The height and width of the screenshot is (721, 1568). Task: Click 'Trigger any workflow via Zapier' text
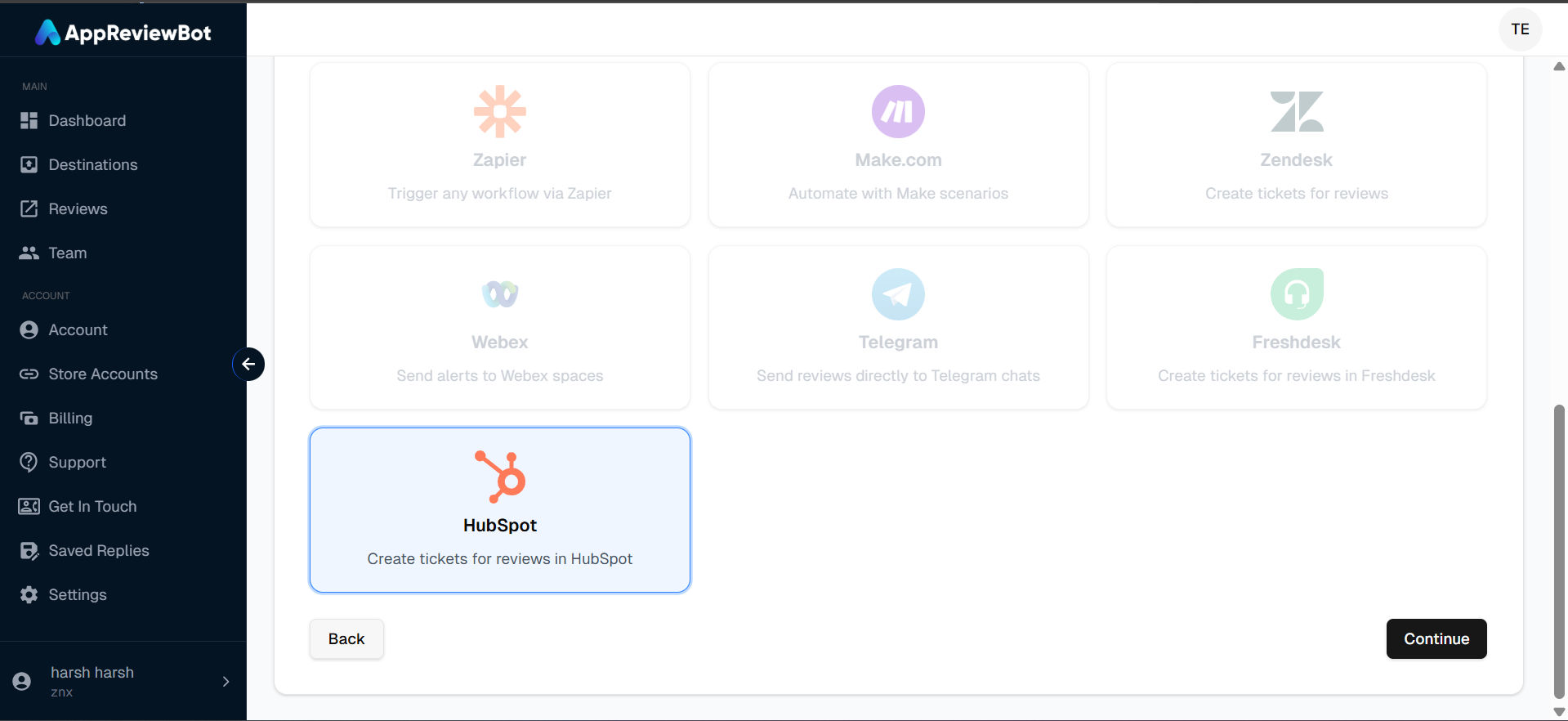pyautogui.click(x=499, y=194)
